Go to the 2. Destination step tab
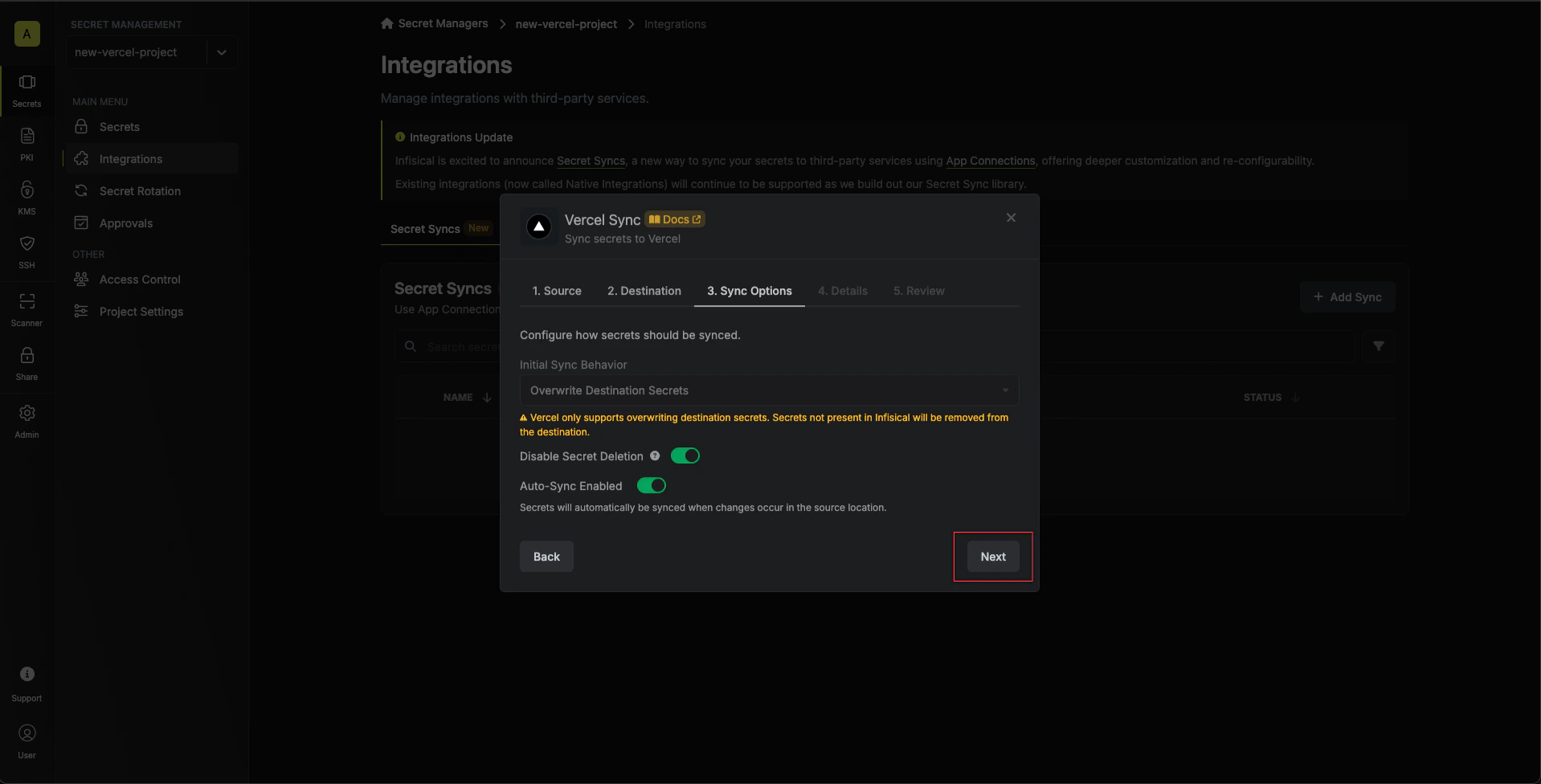The width and height of the screenshot is (1541, 784). tap(644, 291)
